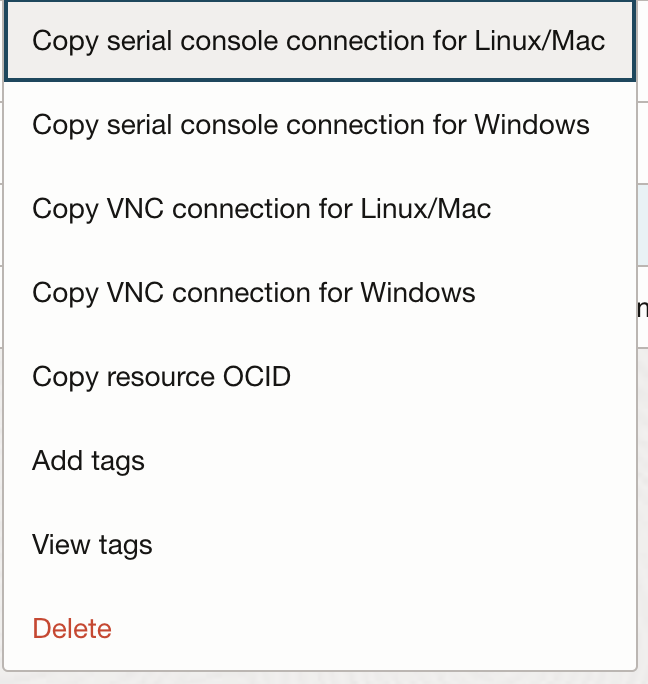Click the Copy resource OCID entry

pyautogui.click(x=162, y=377)
